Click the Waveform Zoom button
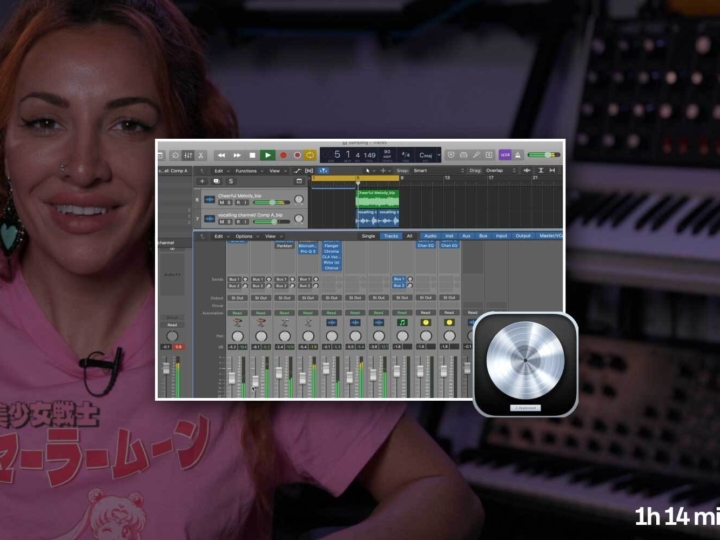 pyautogui.click(x=527, y=170)
